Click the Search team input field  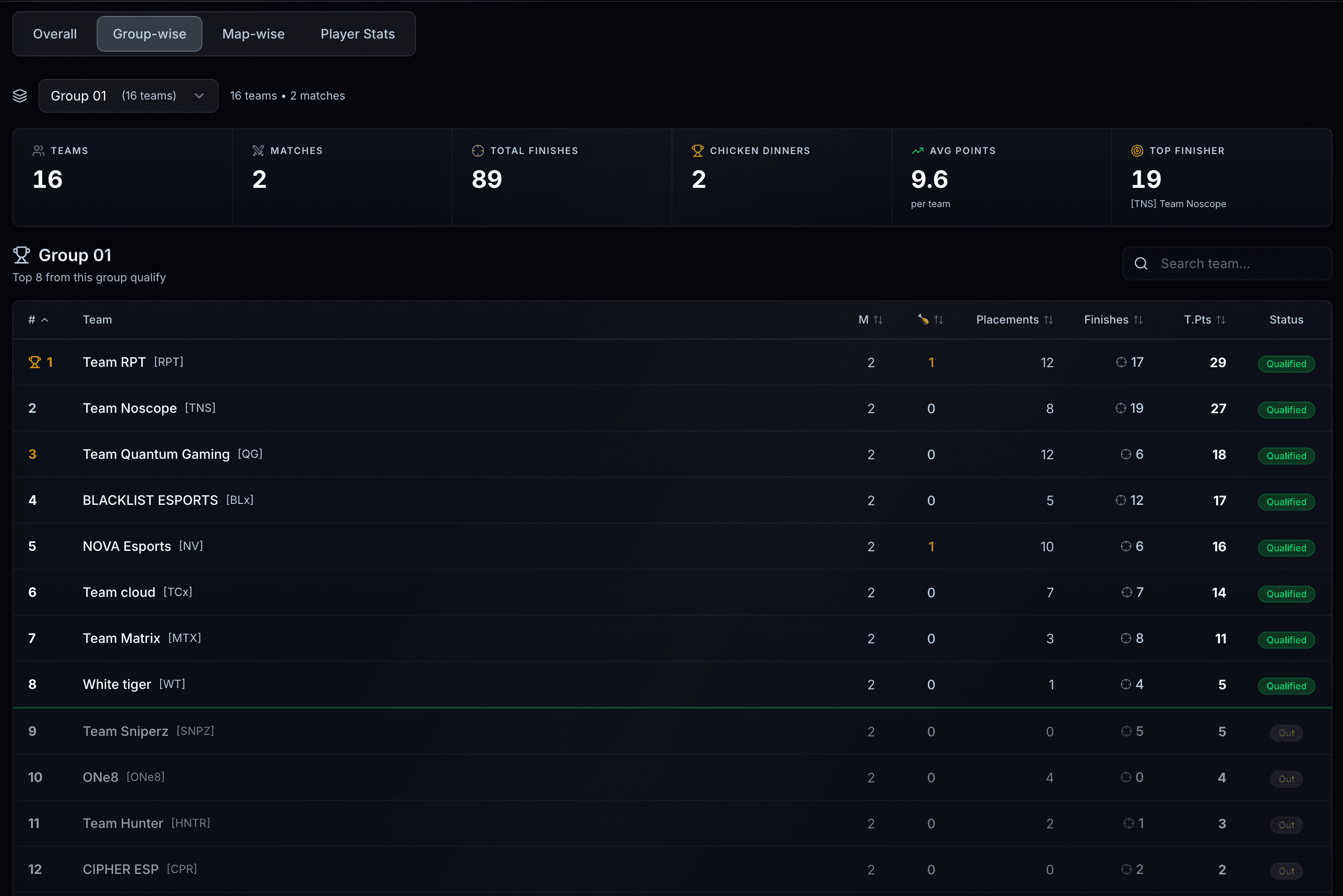coord(1227,263)
